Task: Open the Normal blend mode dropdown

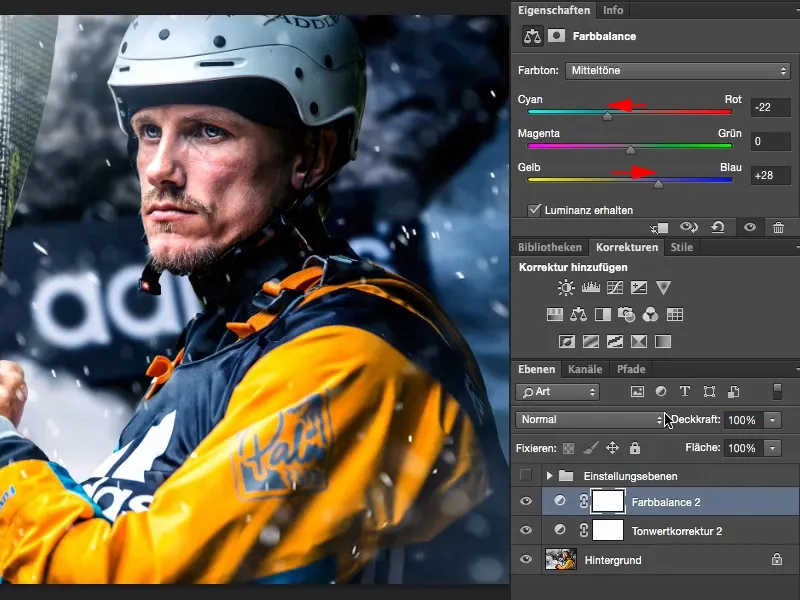Action: (590, 420)
